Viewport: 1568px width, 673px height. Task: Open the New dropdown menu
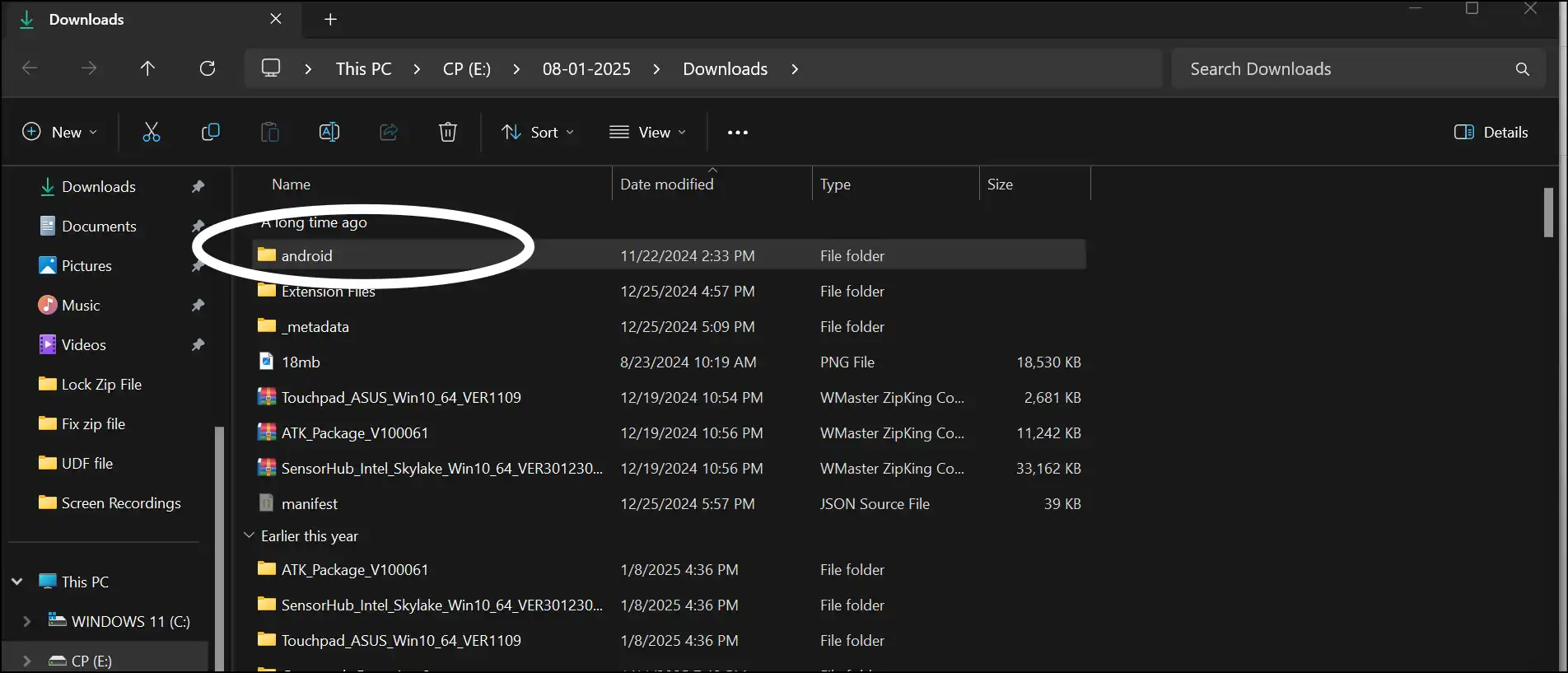click(60, 132)
